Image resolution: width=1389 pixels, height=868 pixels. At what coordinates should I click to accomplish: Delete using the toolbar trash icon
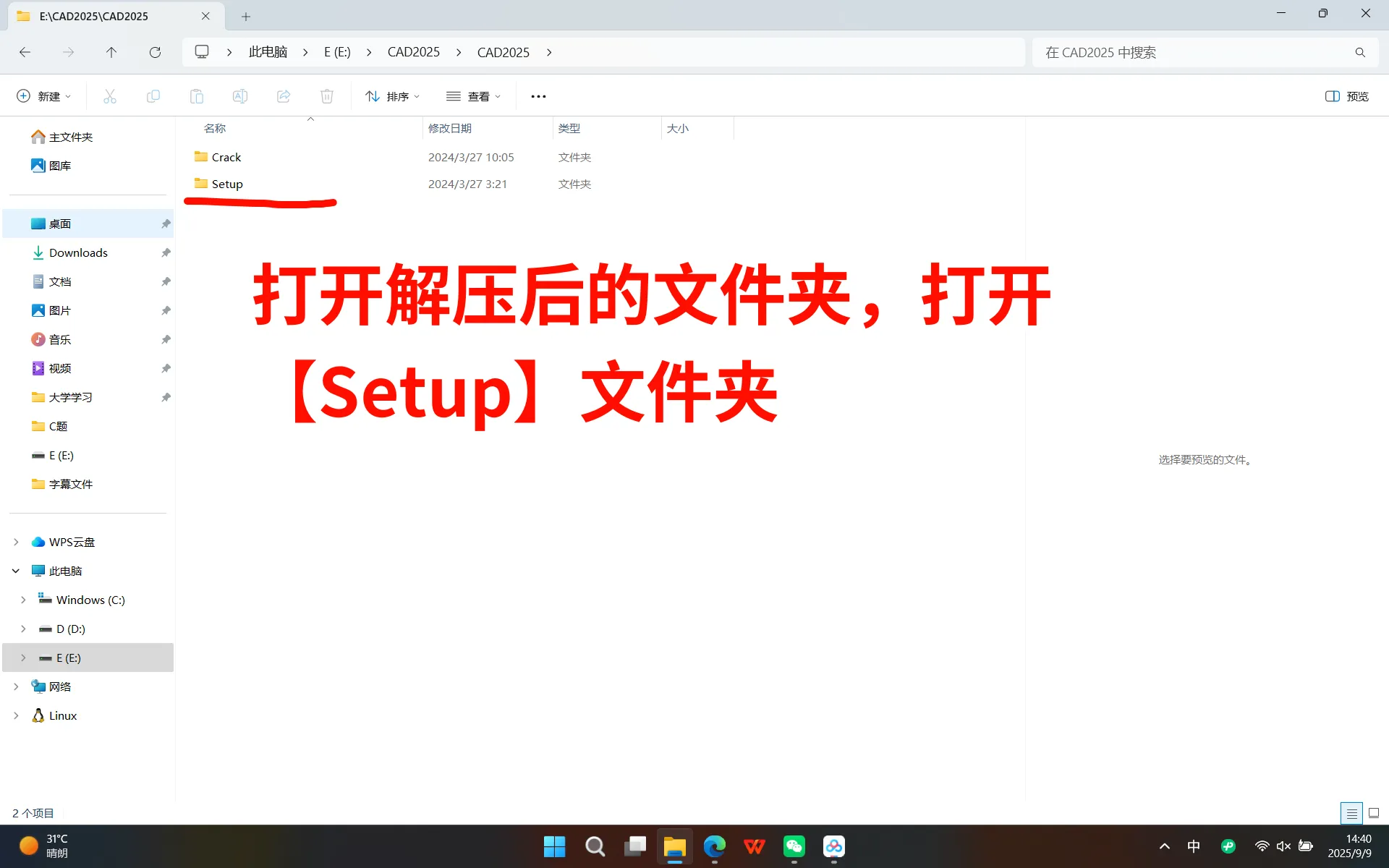point(326,95)
